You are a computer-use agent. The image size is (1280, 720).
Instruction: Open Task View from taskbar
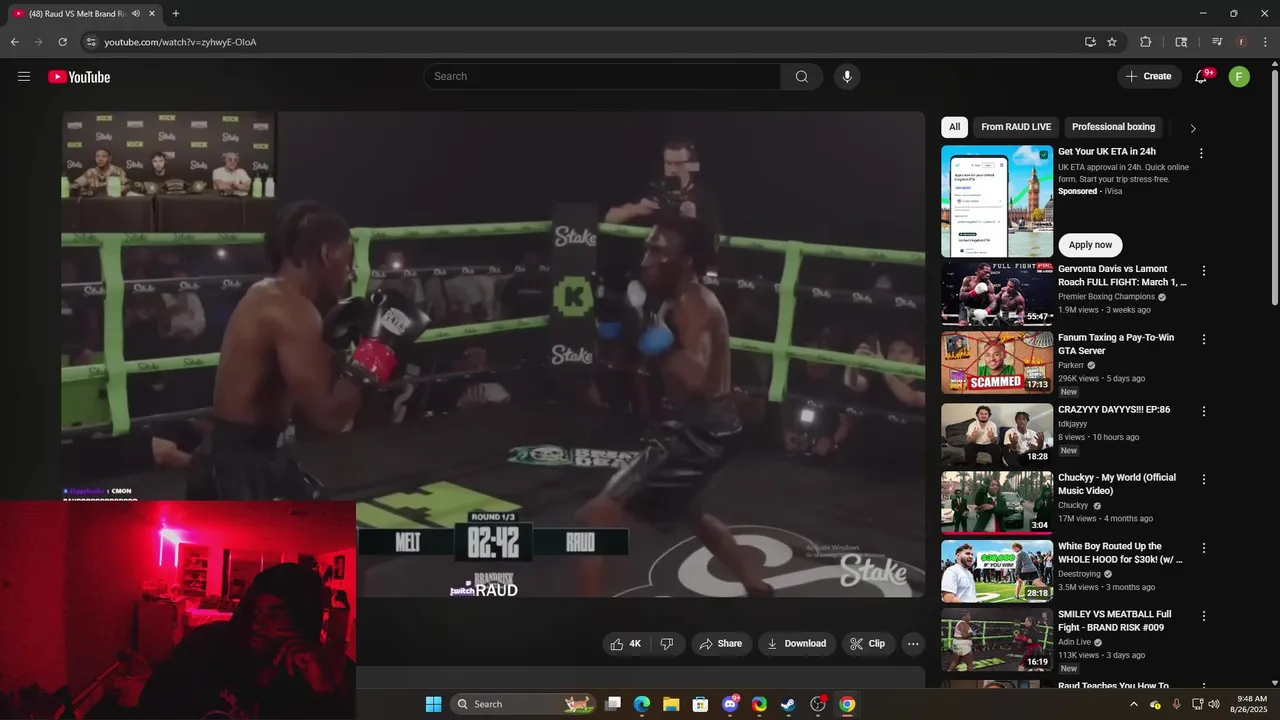[x=613, y=704]
